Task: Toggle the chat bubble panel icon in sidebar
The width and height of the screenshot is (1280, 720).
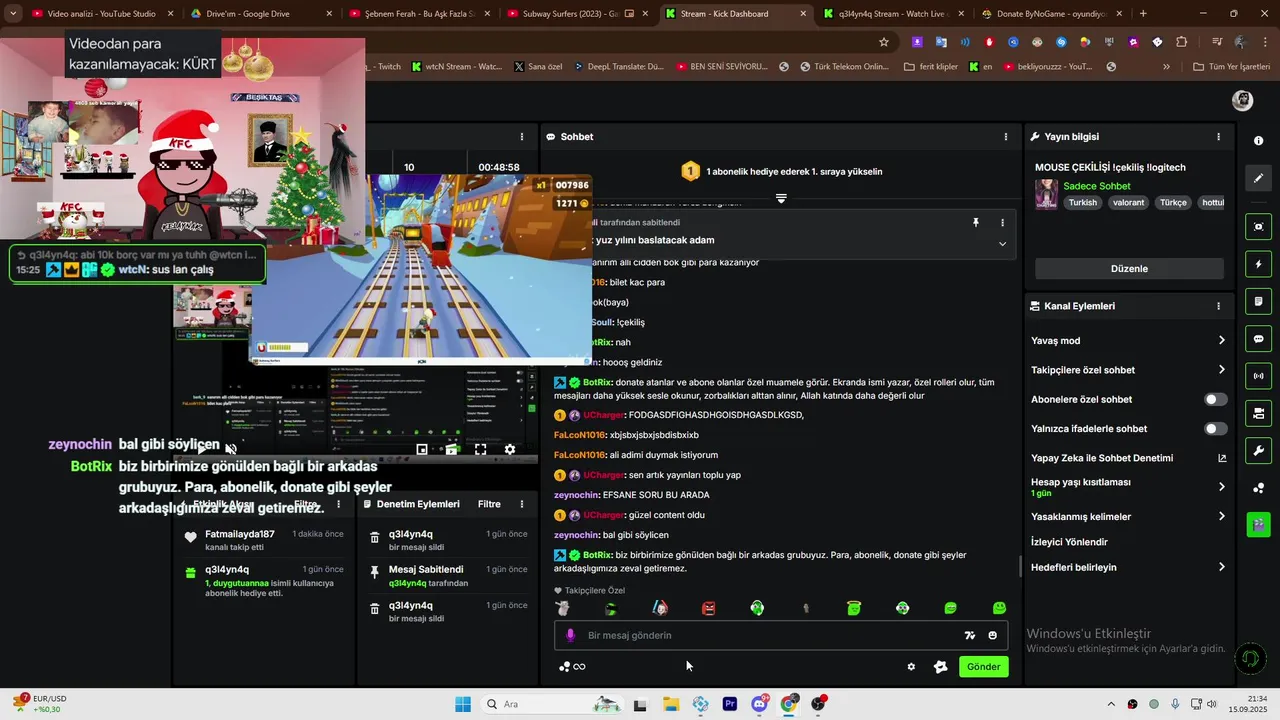Action: coord(1259,339)
